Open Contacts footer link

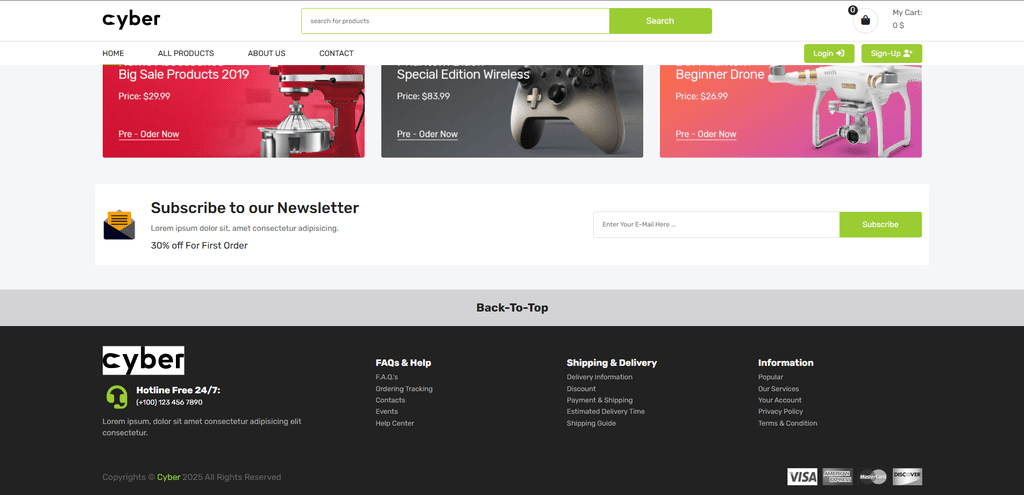pyautogui.click(x=390, y=400)
